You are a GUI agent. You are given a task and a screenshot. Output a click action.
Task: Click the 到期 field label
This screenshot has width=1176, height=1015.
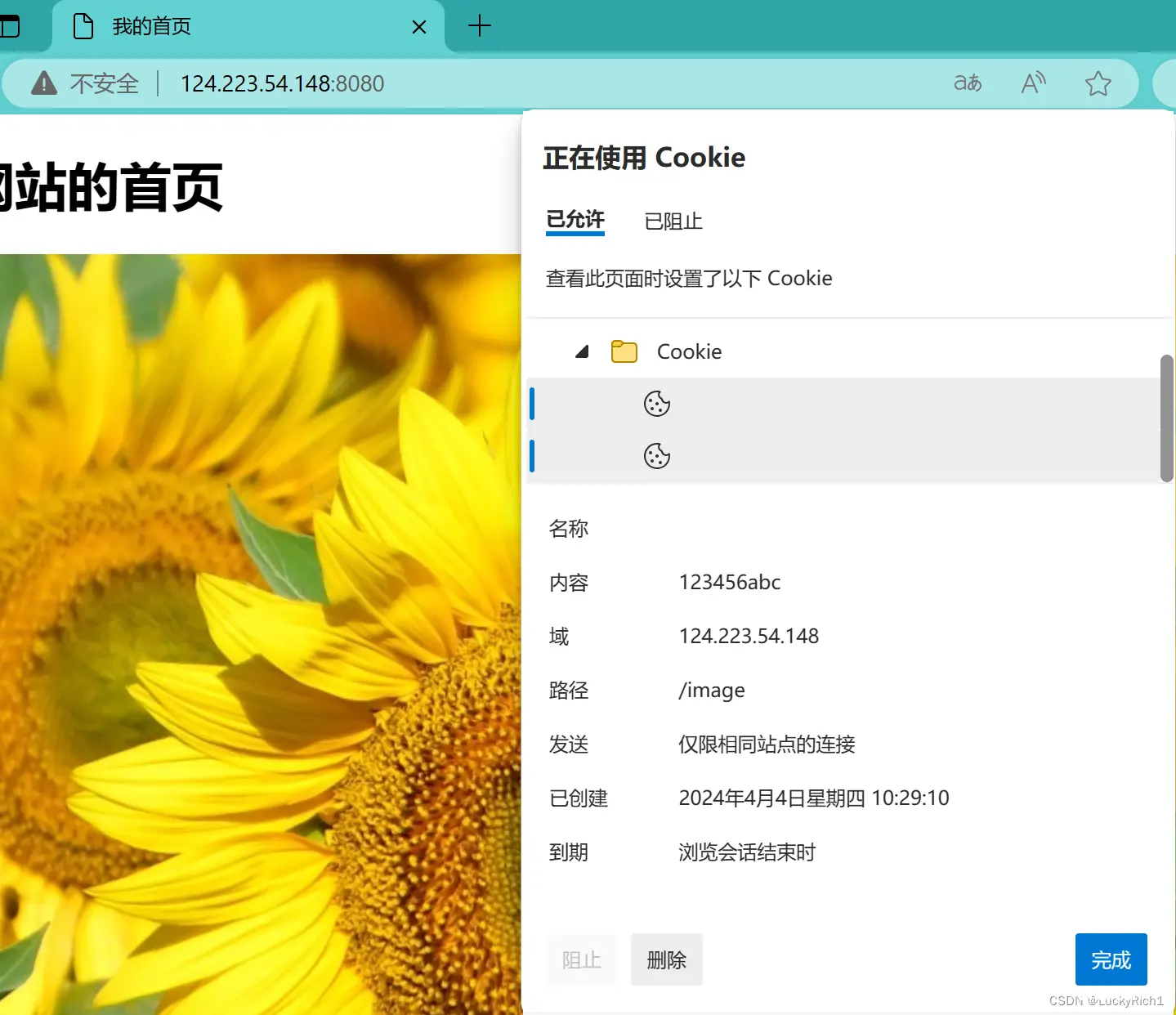click(569, 852)
